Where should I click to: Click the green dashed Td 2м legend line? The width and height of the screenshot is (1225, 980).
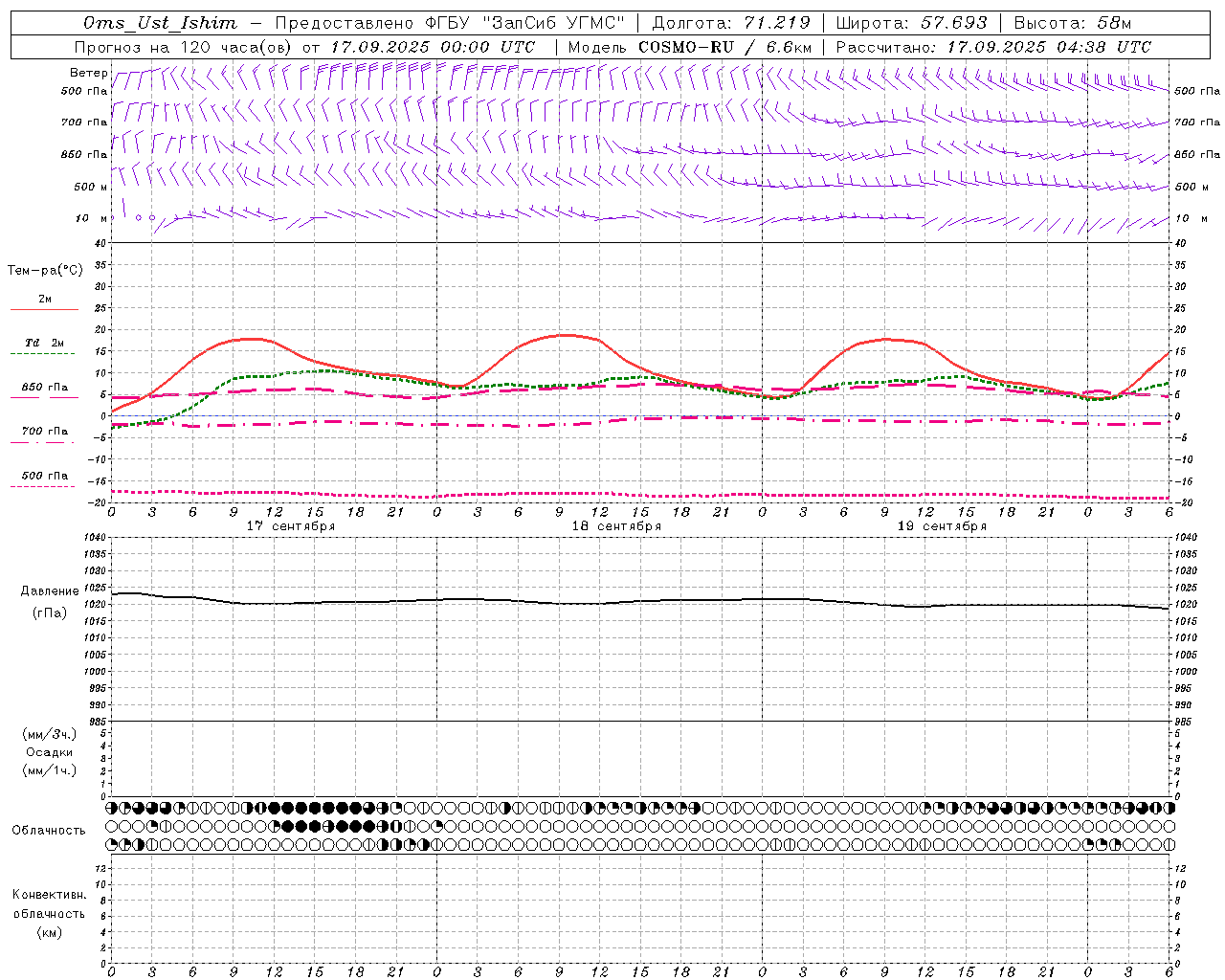pos(44,354)
